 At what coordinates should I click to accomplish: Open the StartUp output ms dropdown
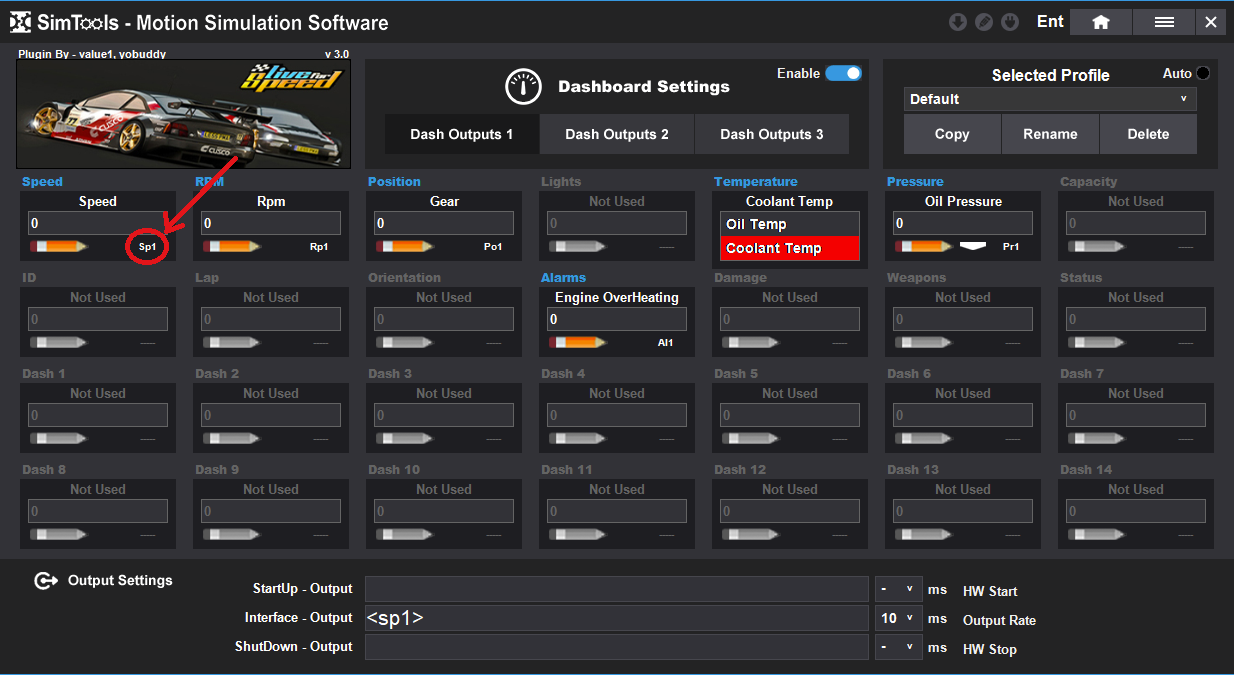[898, 590]
